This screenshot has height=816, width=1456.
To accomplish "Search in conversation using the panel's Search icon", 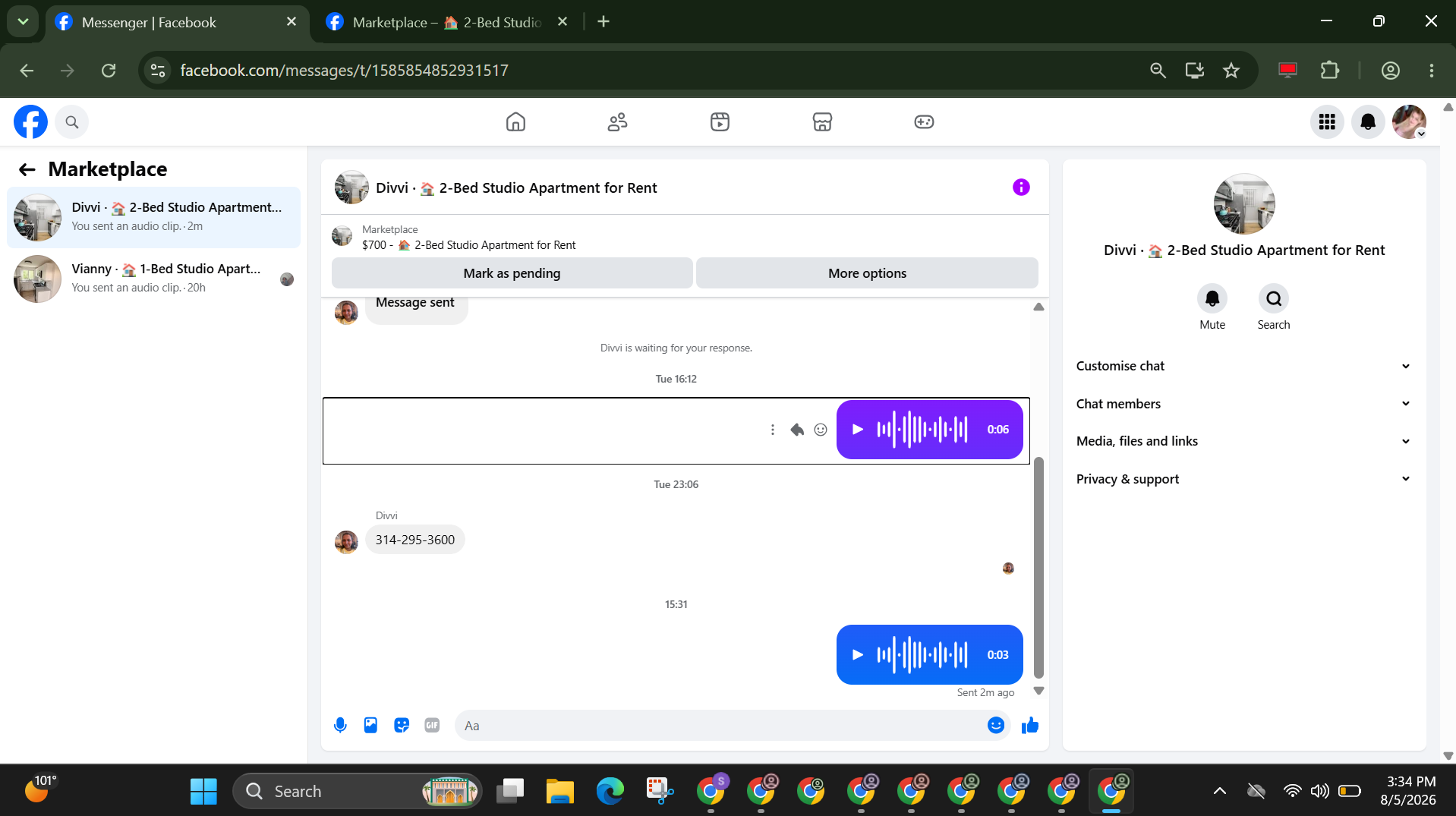I will click(1274, 299).
